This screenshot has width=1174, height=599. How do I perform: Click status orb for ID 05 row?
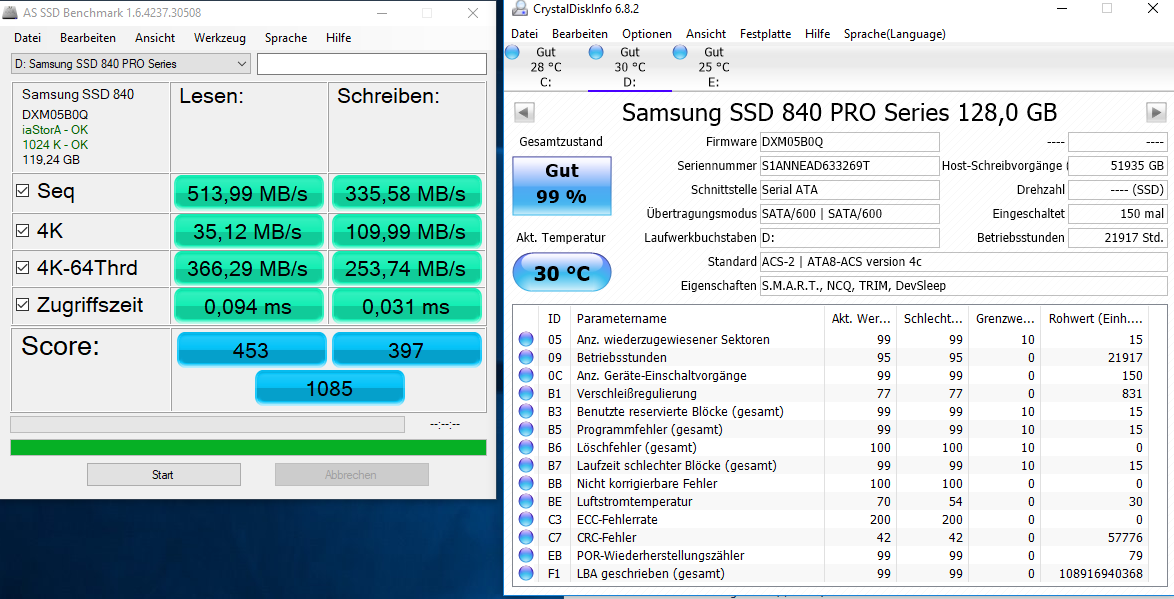click(526, 339)
